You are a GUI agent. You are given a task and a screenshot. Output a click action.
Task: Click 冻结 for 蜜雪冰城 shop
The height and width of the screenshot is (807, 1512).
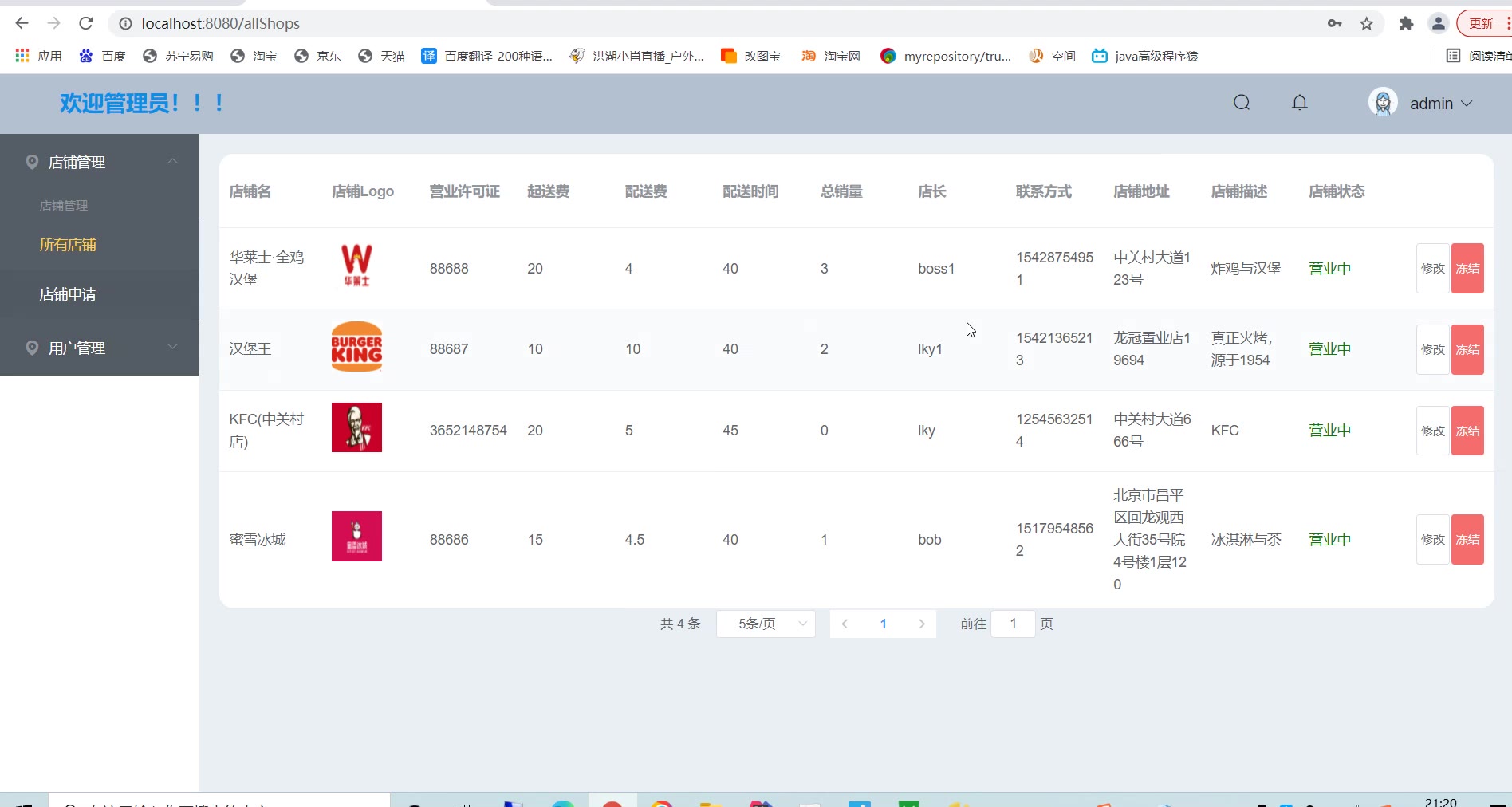[1467, 540]
